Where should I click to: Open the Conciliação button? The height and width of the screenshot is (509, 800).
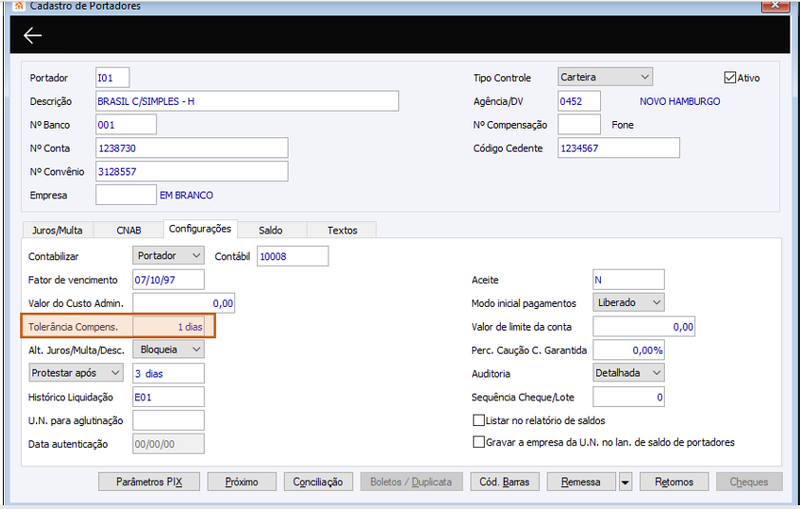pyautogui.click(x=318, y=481)
